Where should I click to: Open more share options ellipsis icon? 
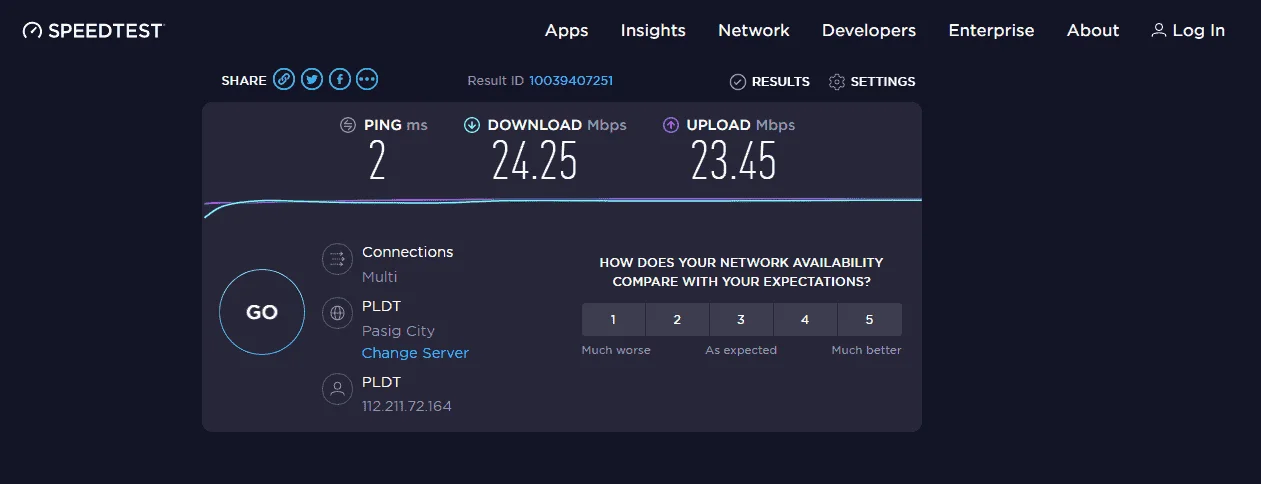(x=367, y=80)
